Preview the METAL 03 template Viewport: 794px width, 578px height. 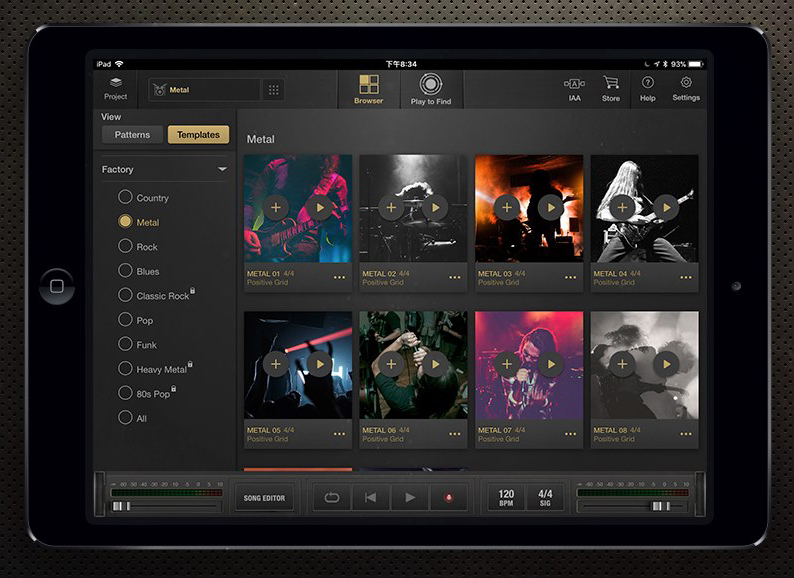coord(551,208)
